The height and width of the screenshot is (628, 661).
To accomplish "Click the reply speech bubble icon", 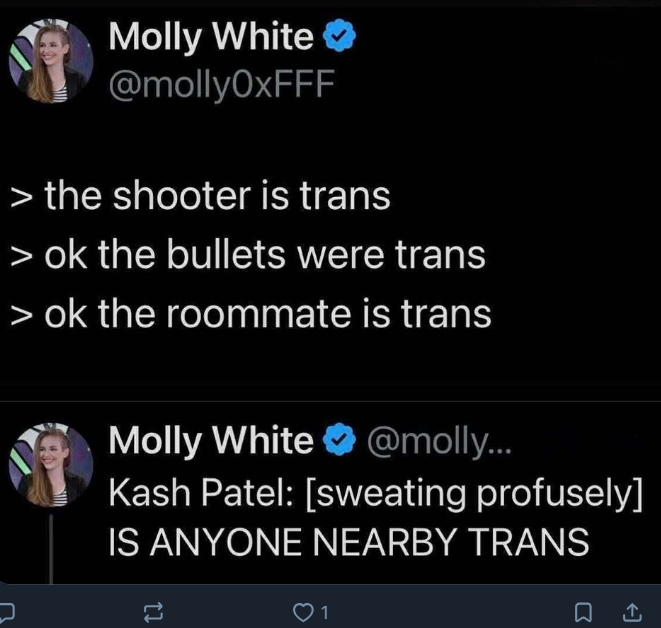I will [x=7, y=612].
